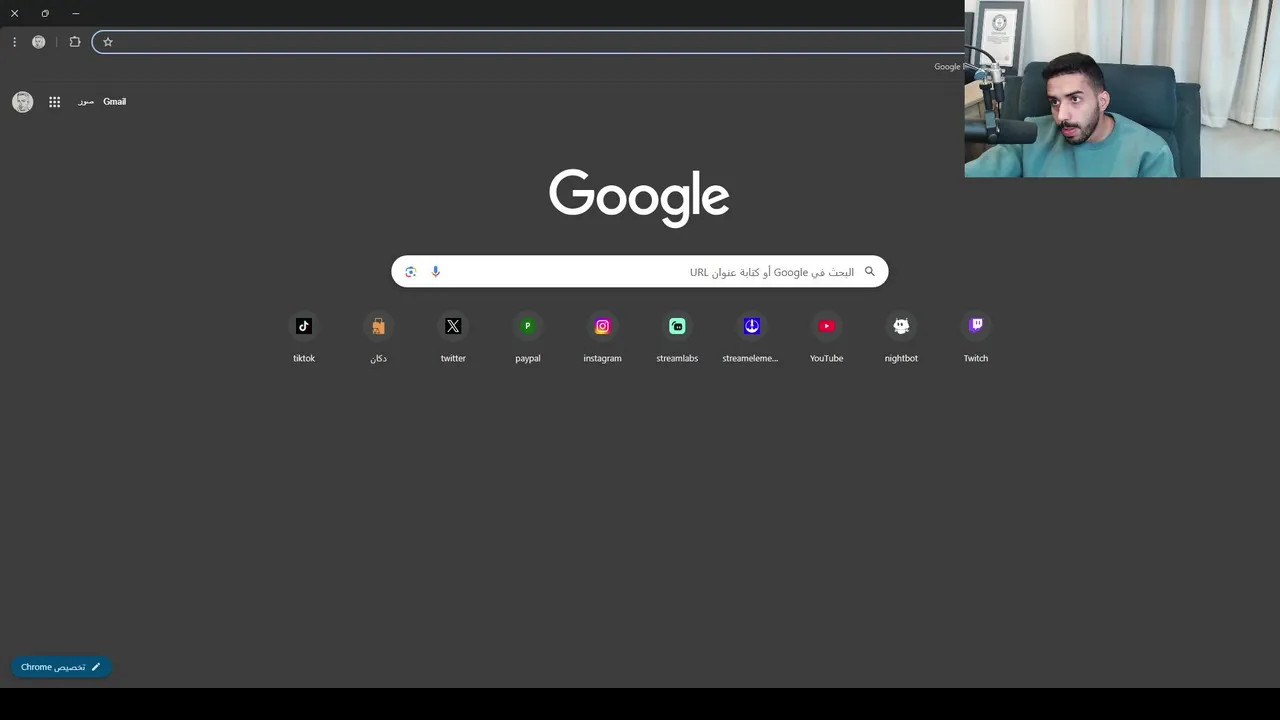Open the nightbot shortcut
Screen dimensions: 1280x720
901,338
